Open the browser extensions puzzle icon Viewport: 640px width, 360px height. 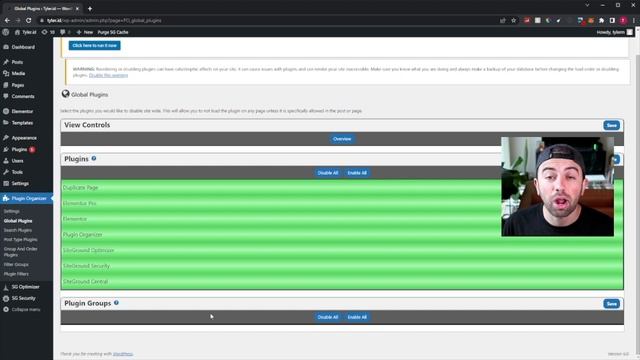coord(601,20)
